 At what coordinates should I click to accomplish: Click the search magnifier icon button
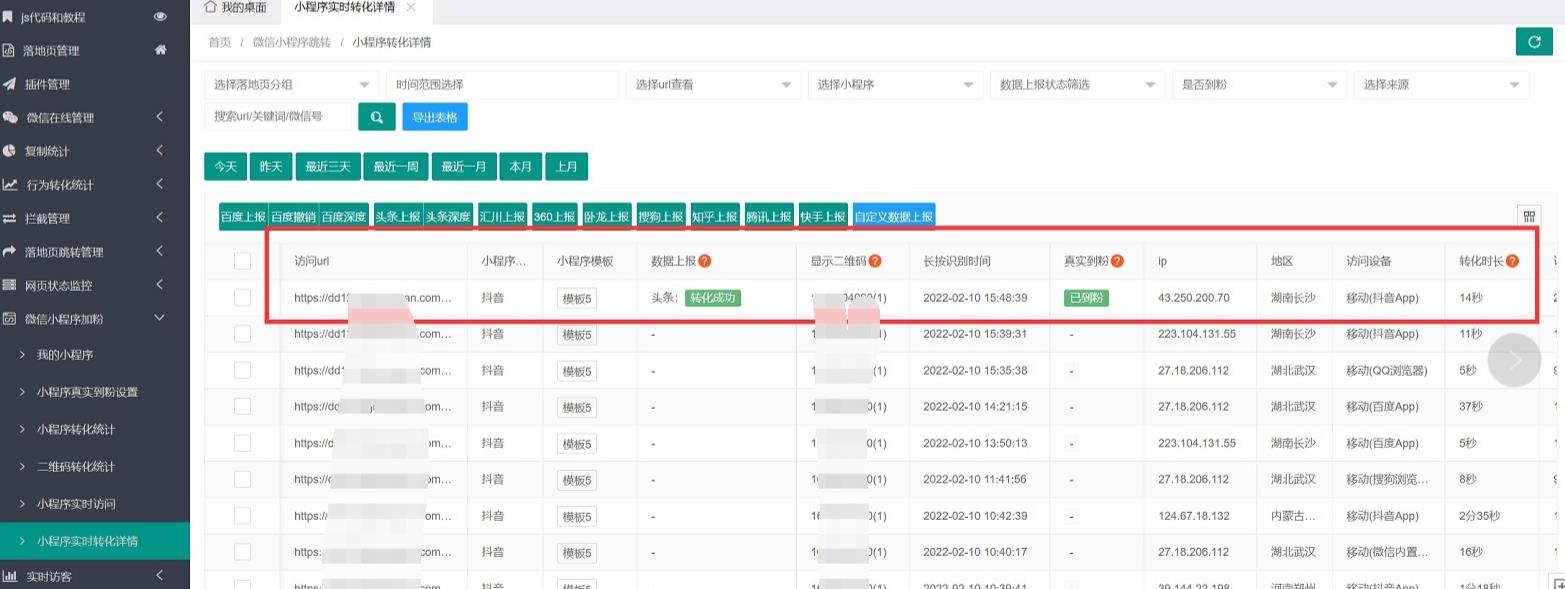(377, 117)
